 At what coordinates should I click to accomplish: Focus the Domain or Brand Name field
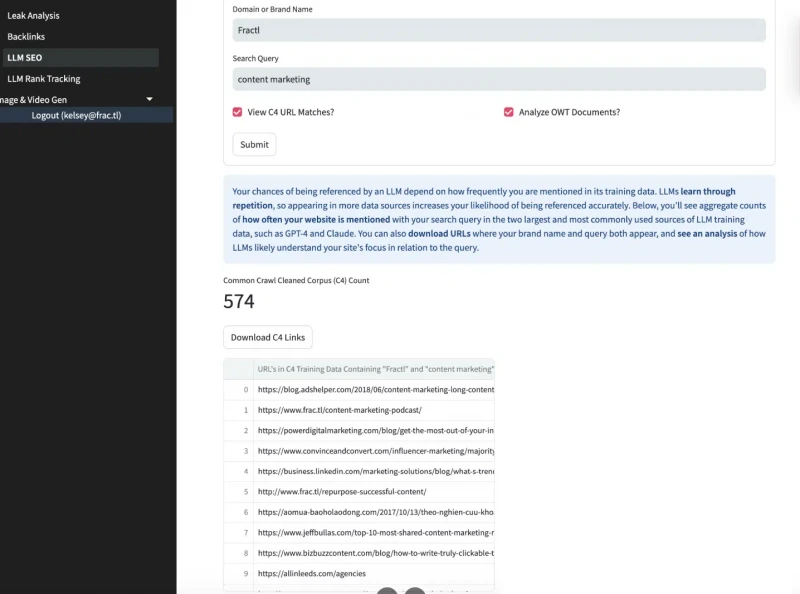(499, 30)
